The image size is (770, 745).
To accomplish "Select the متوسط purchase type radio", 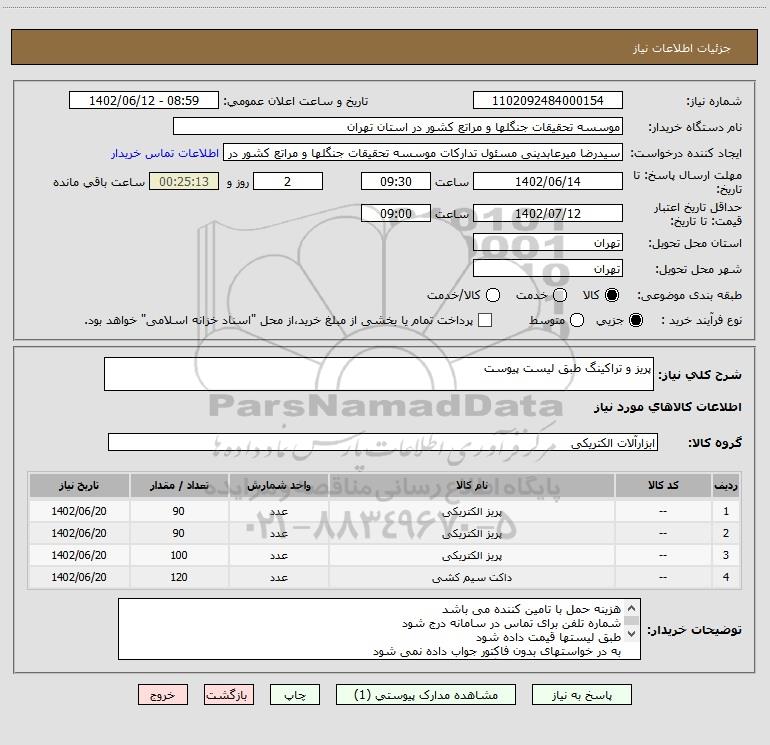I will (x=577, y=320).
